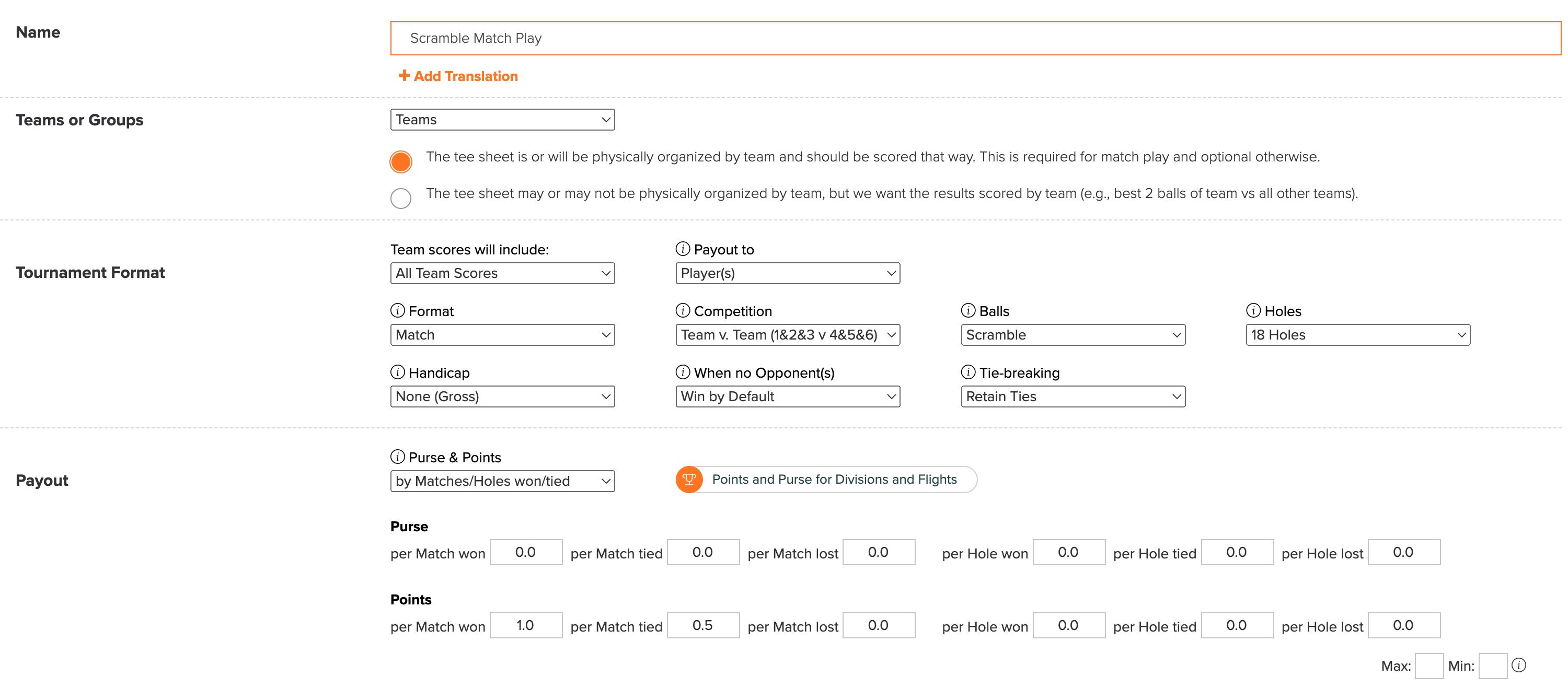Open the Handicap None (Gross) dropdown
Image resolution: width=1568 pixels, height=700 pixels.
coord(502,396)
